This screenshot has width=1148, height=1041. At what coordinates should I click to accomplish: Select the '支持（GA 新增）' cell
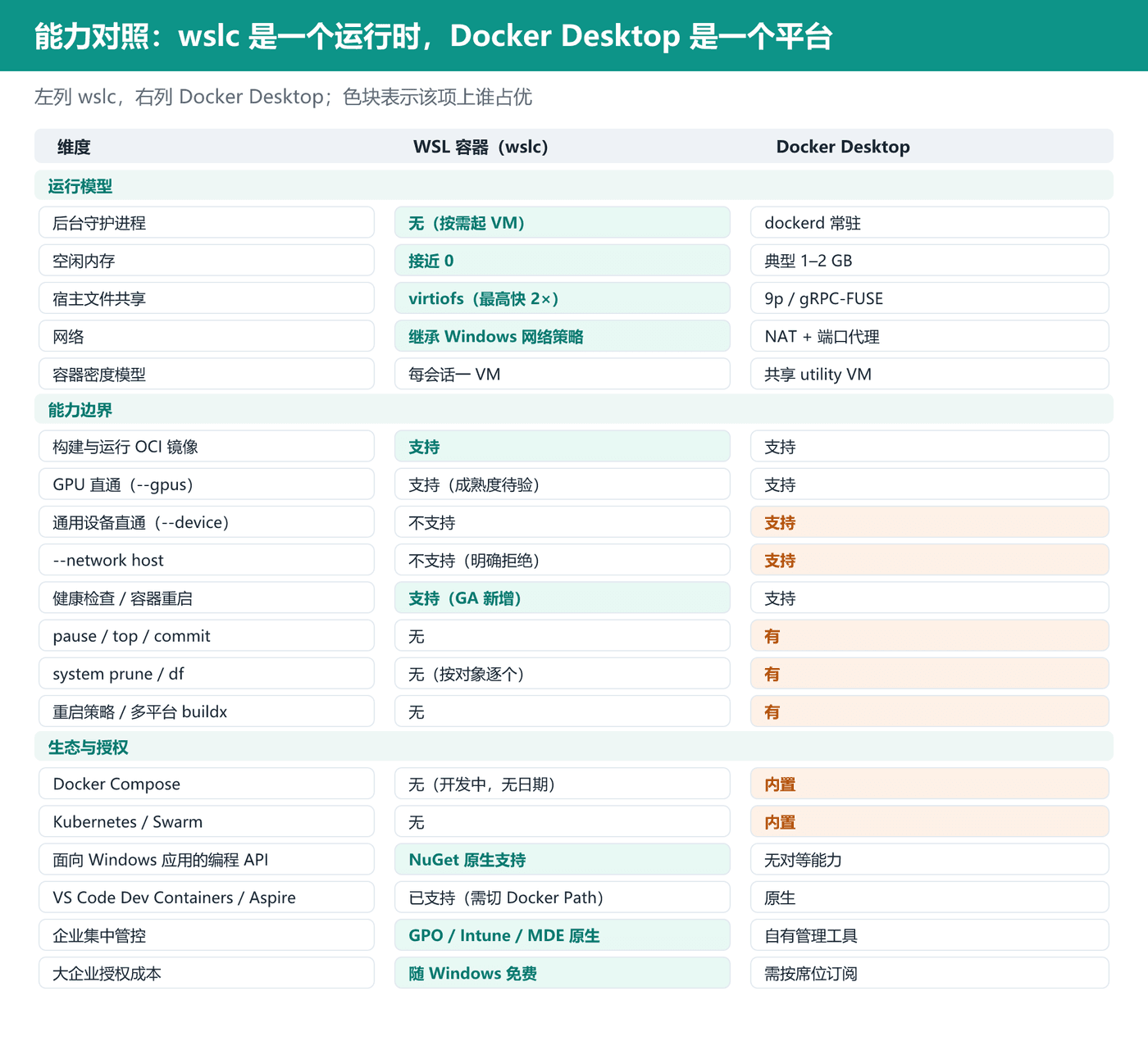563,598
